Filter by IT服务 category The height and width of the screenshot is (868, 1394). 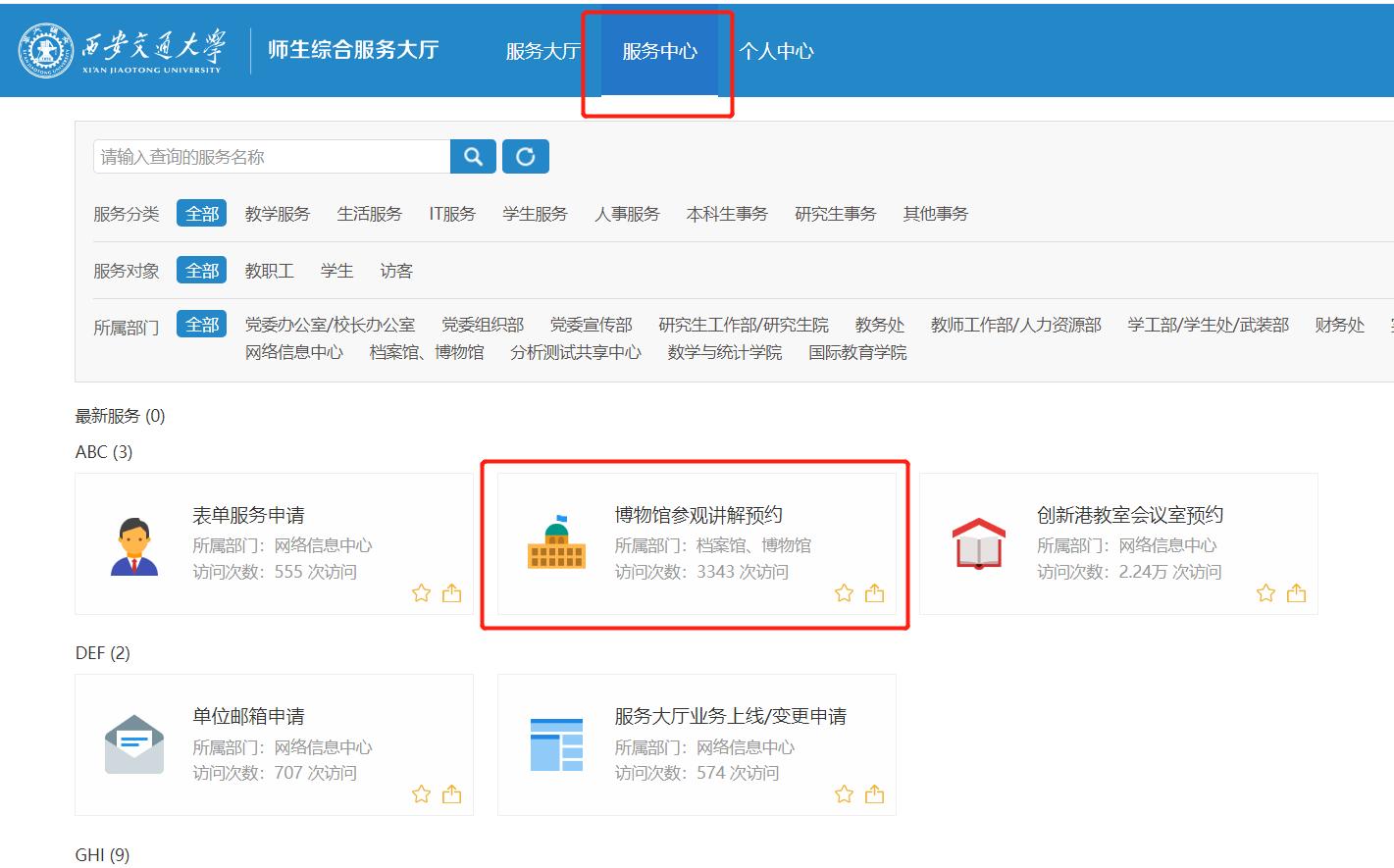tap(451, 214)
